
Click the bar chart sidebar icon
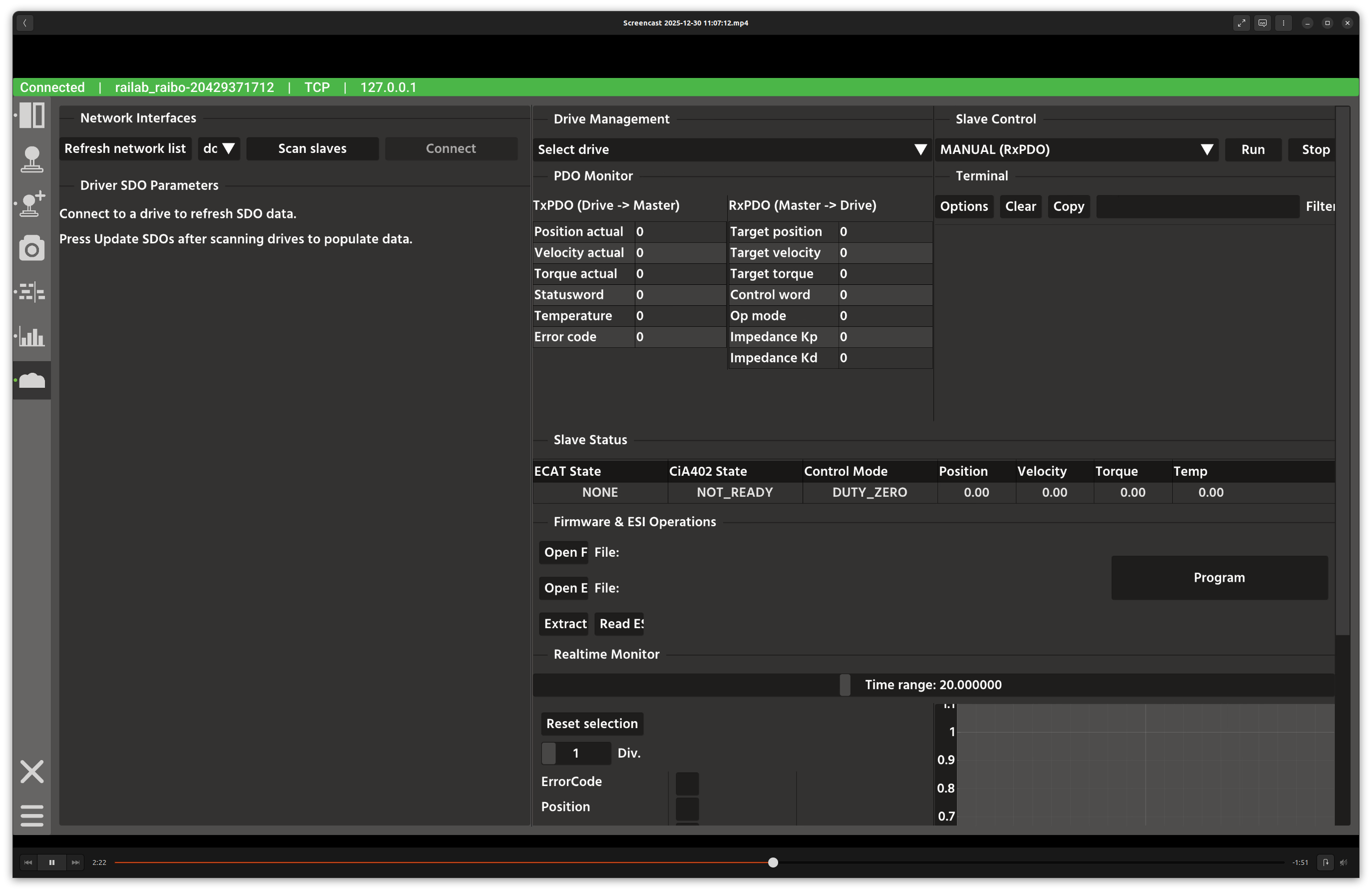(x=31, y=336)
